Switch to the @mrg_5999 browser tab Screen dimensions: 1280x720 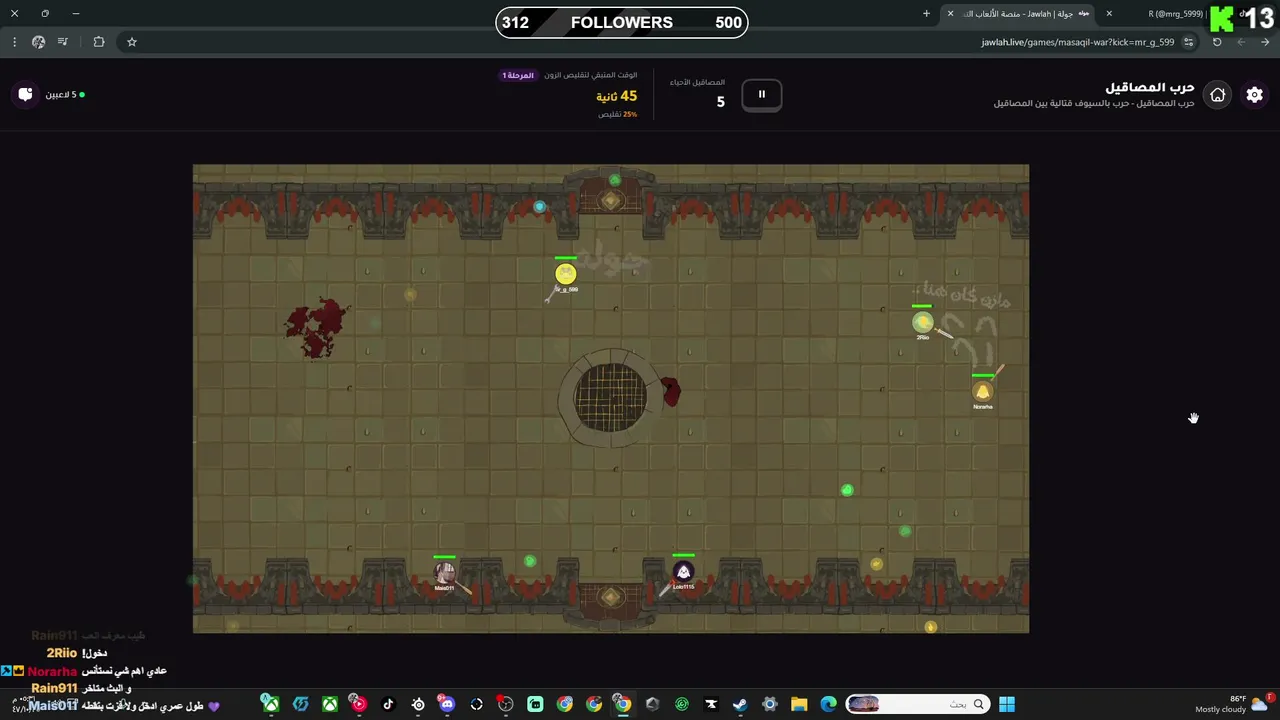[x=1180, y=14]
